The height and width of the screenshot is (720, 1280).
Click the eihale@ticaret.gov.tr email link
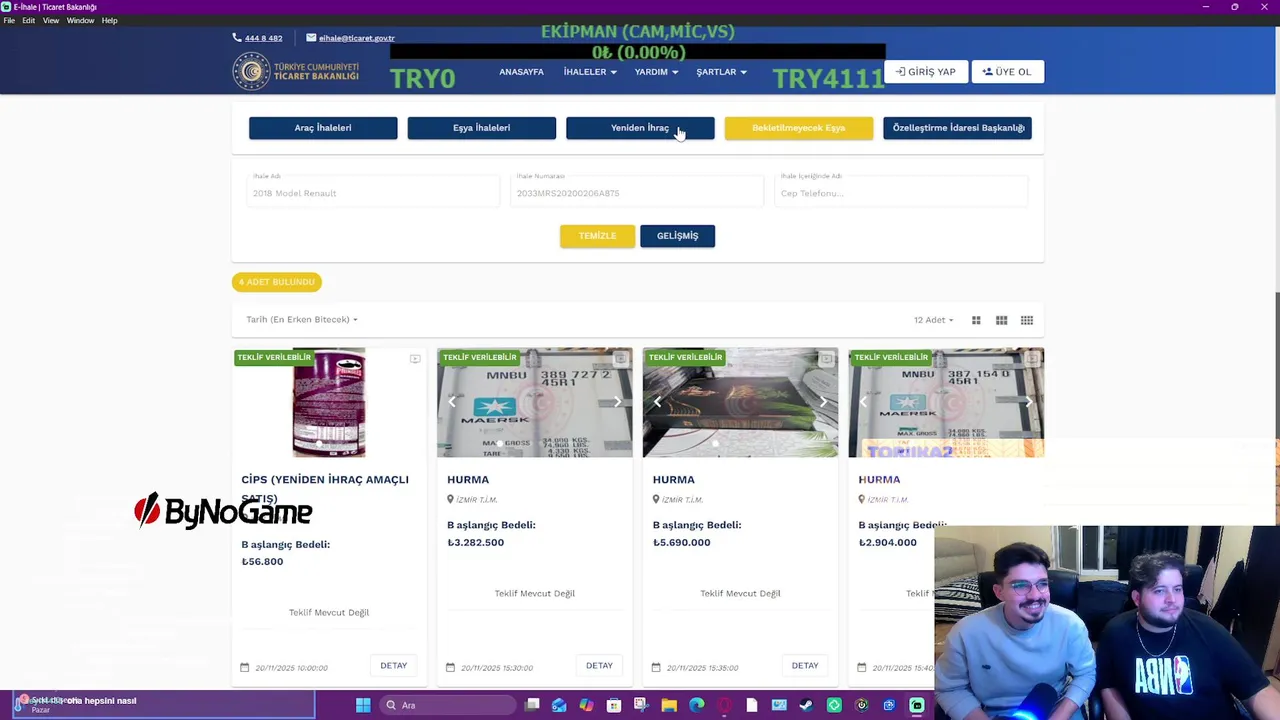(356, 38)
